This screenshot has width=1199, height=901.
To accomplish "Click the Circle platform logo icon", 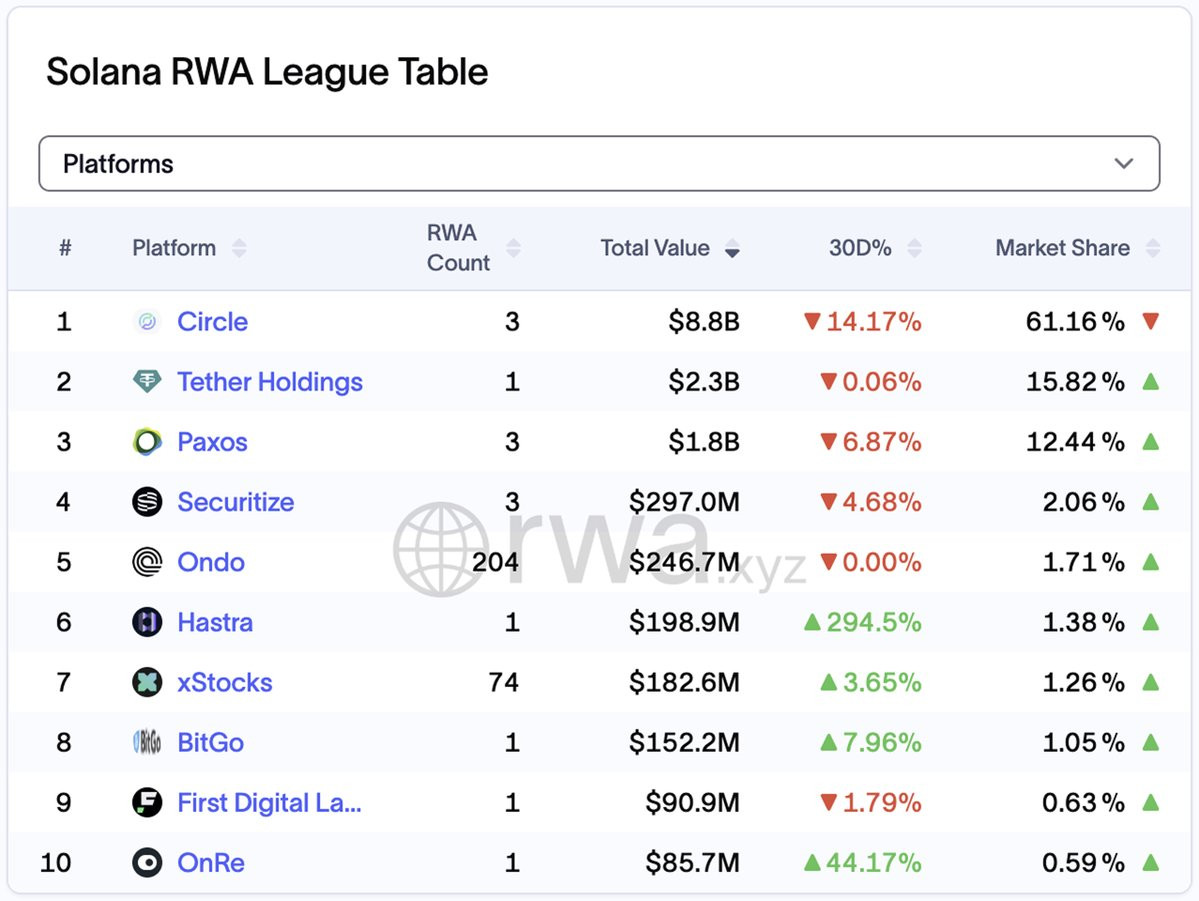I will [x=147, y=322].
